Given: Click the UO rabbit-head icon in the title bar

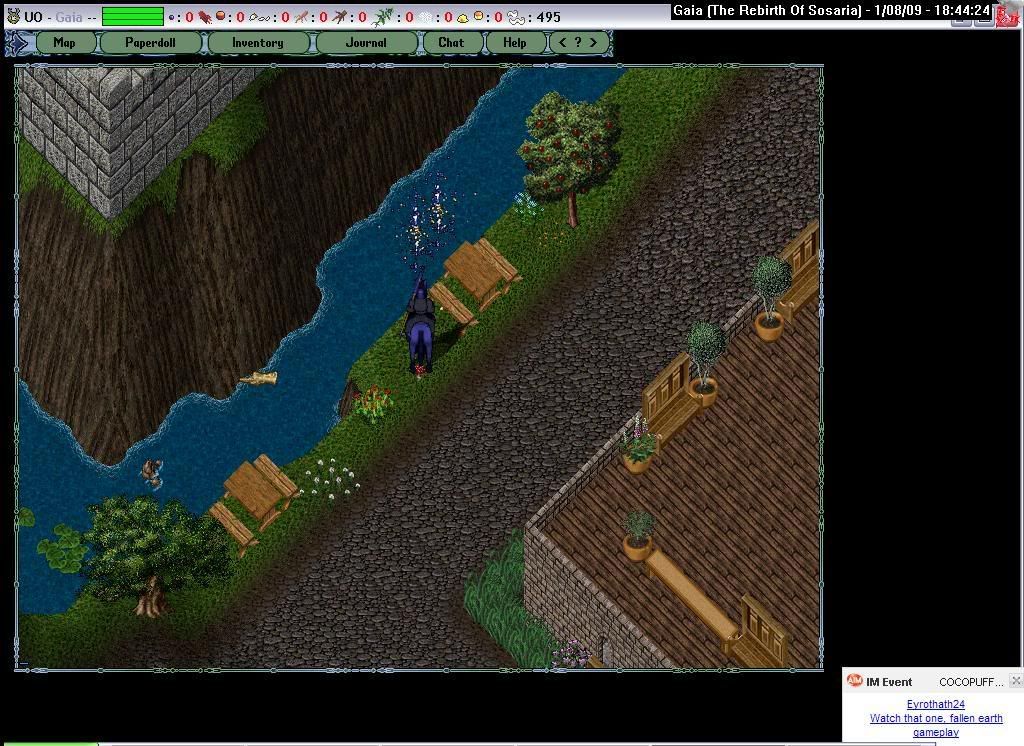Looking at the screenshot, I should pyautogui.click(x=12, y=16).
